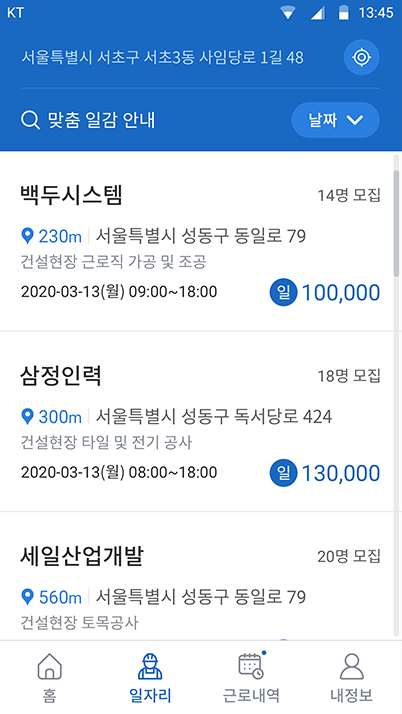This screenshot has width=402, height=714.
Task: Click the vertical scrollbar of job list
Action: tap(397, 396)
